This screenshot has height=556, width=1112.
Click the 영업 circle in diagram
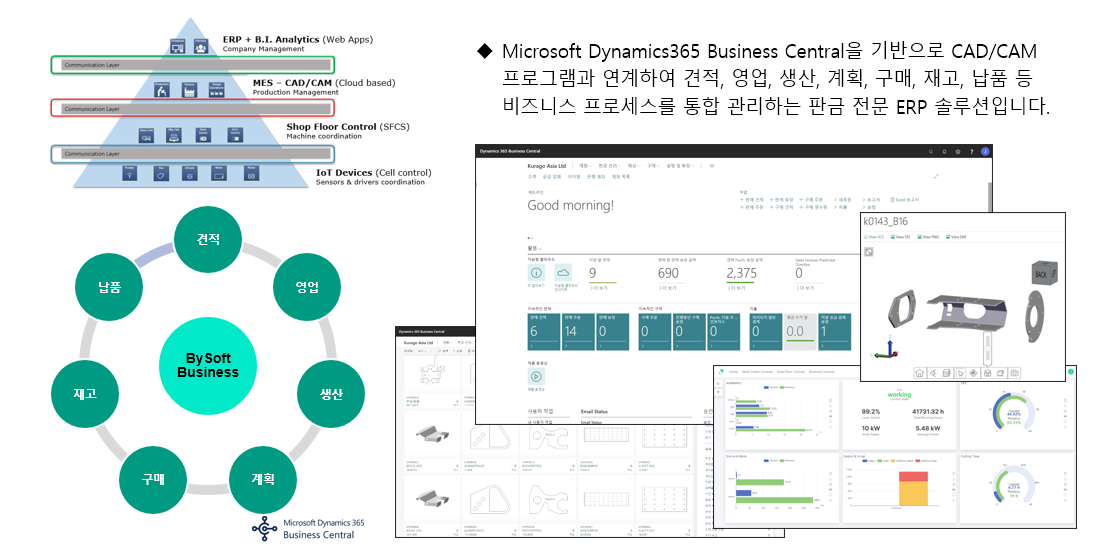pos(306,287)
